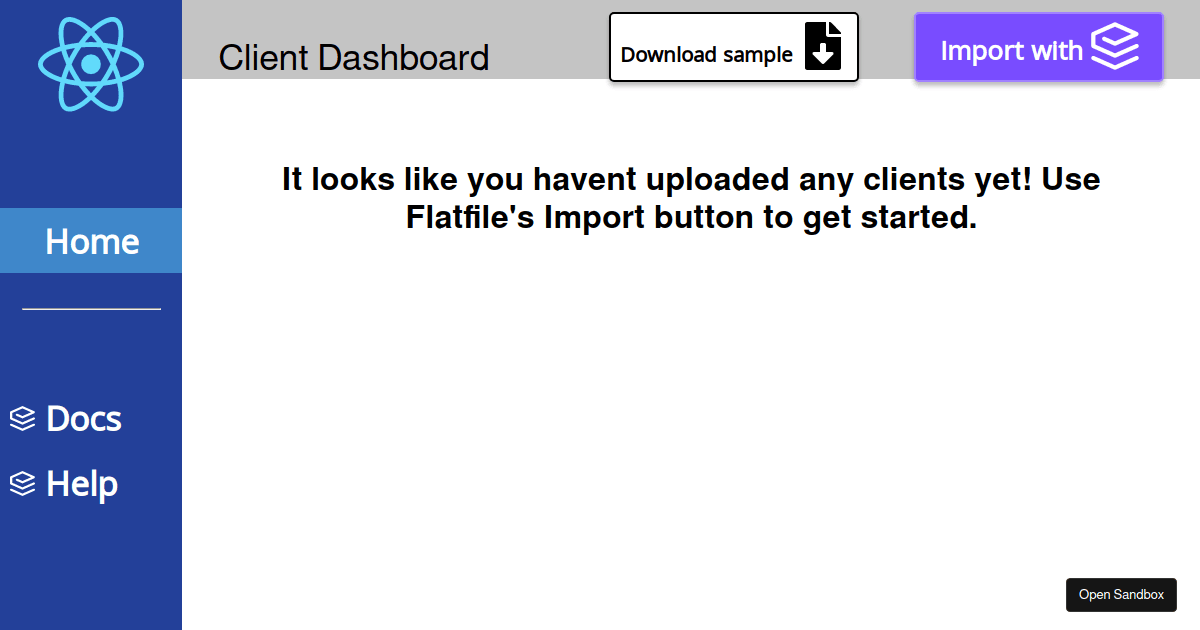Select the Home sidebar item
This screenshot has width=1200, height=630.
coord(91,241)
